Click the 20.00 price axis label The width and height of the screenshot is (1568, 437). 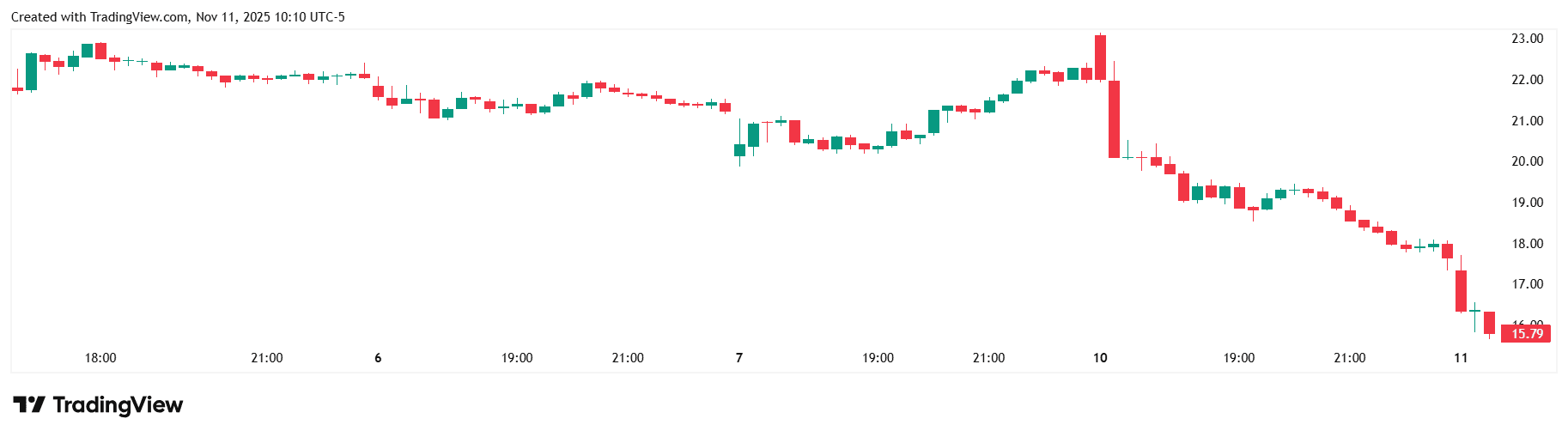click(x=1527, y=161)
